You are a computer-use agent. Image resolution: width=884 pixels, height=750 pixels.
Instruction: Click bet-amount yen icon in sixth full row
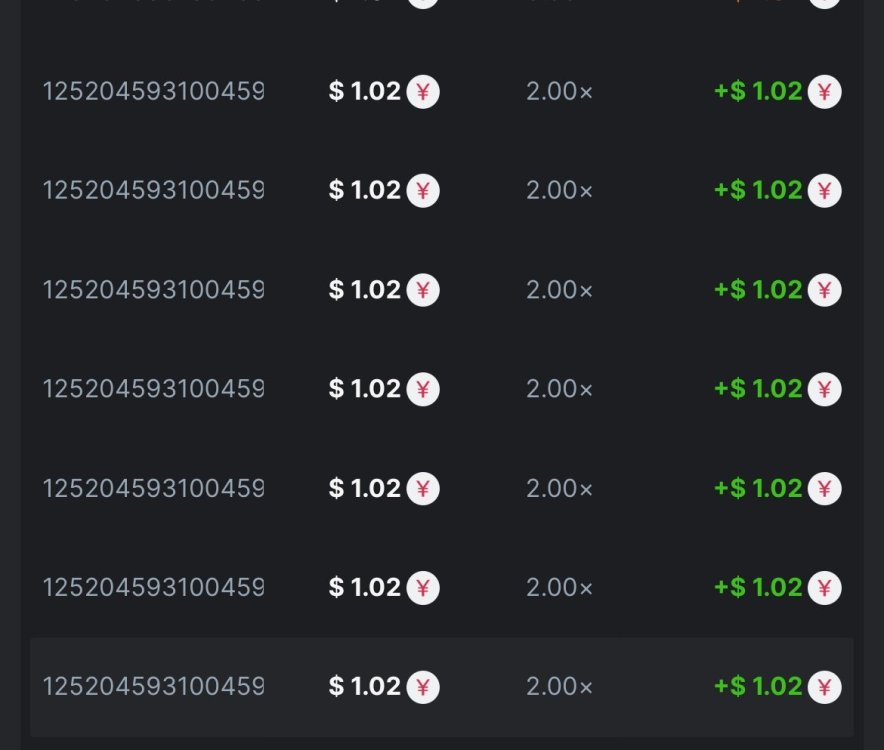click(423, 587)
